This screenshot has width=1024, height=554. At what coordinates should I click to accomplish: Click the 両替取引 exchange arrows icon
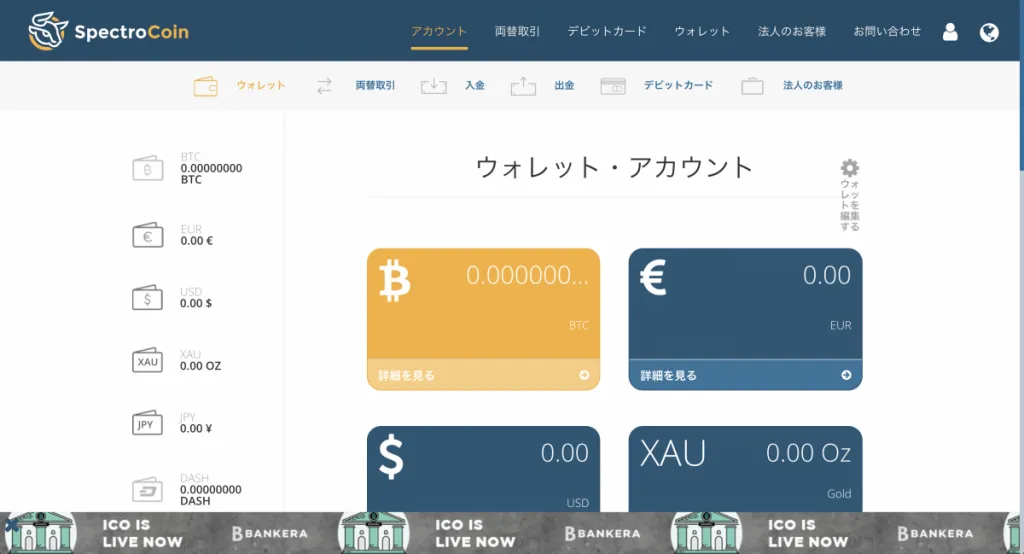325,86
